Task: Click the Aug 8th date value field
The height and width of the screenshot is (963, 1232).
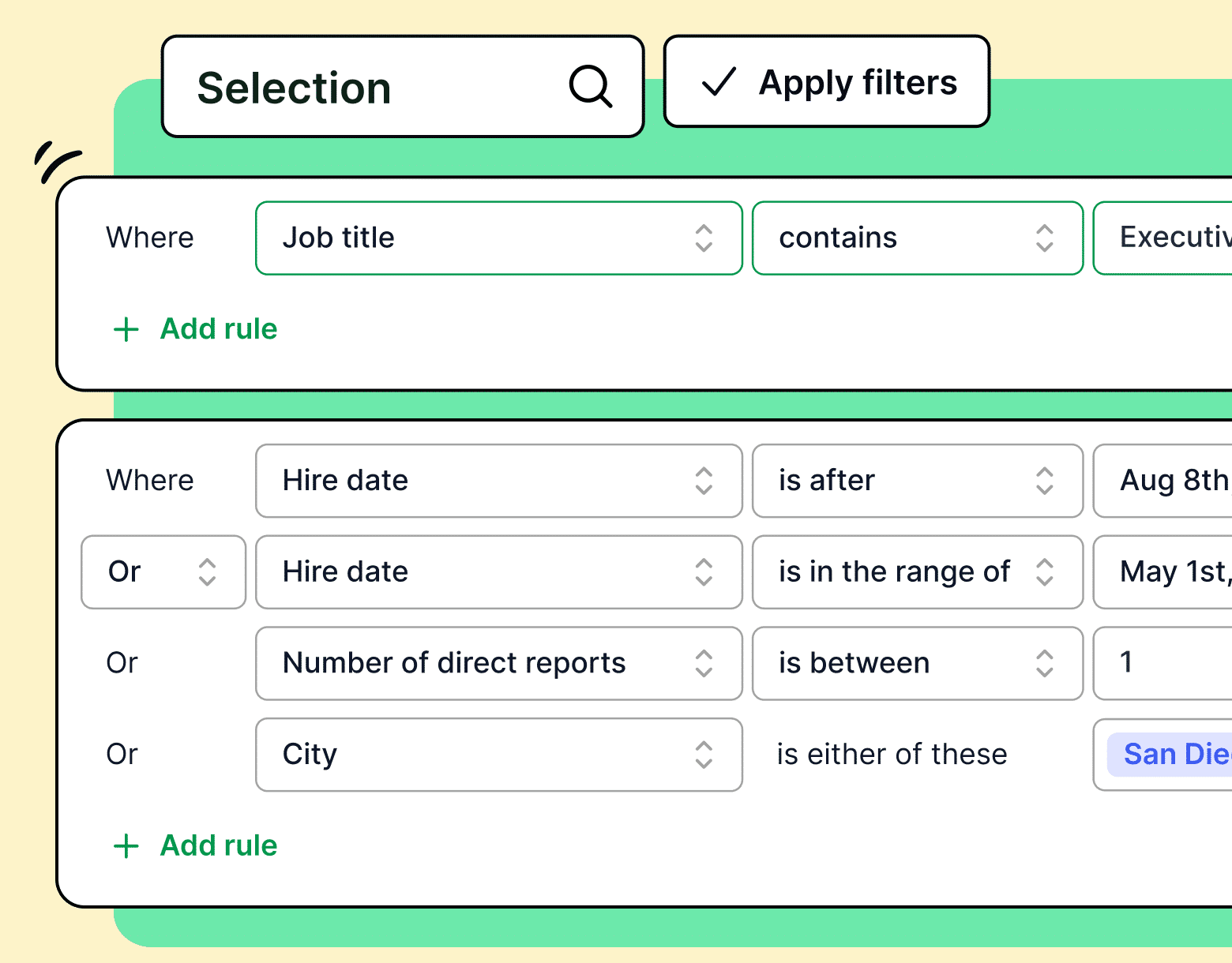Action: tap(1169, 481)
